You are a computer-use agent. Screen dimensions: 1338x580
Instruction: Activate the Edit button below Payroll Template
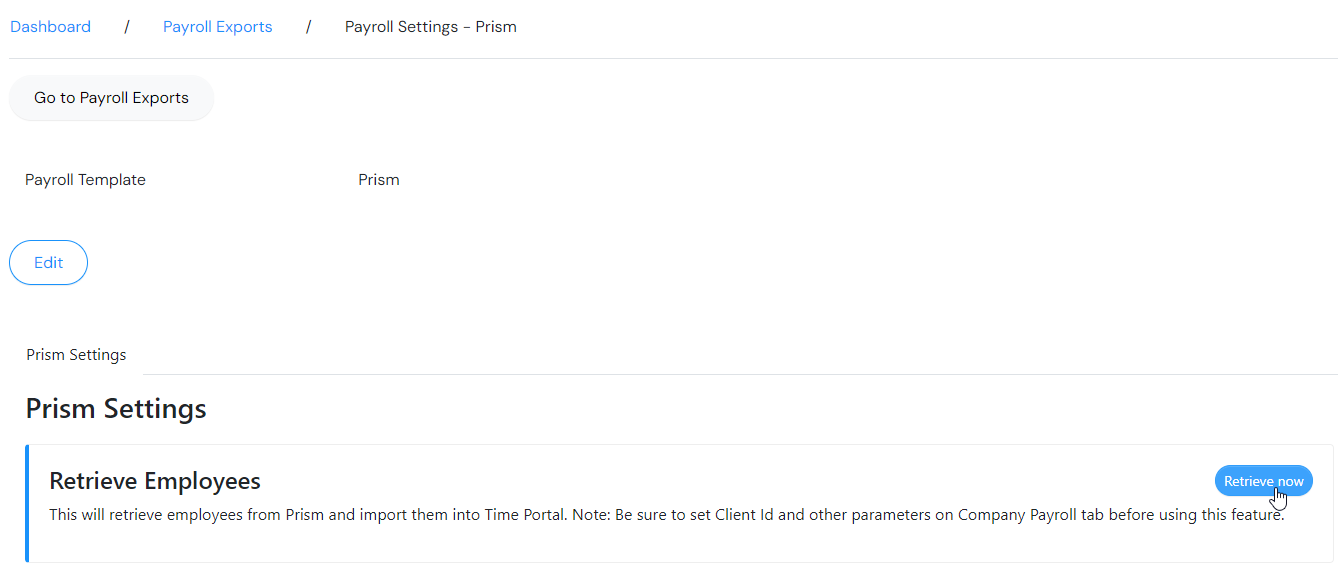(x=47, y=262)
